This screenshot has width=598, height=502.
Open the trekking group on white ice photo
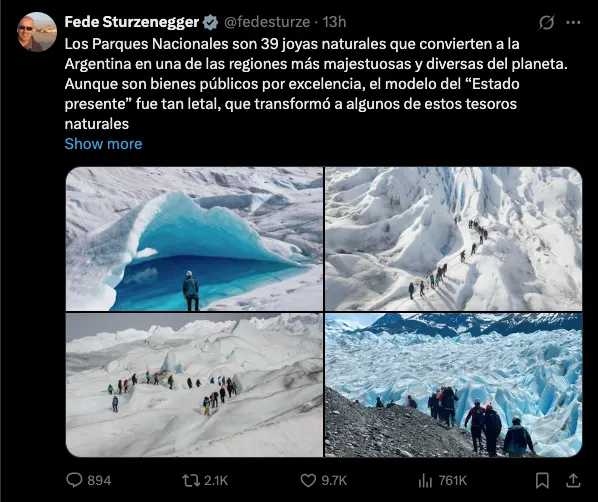[195, 385]
